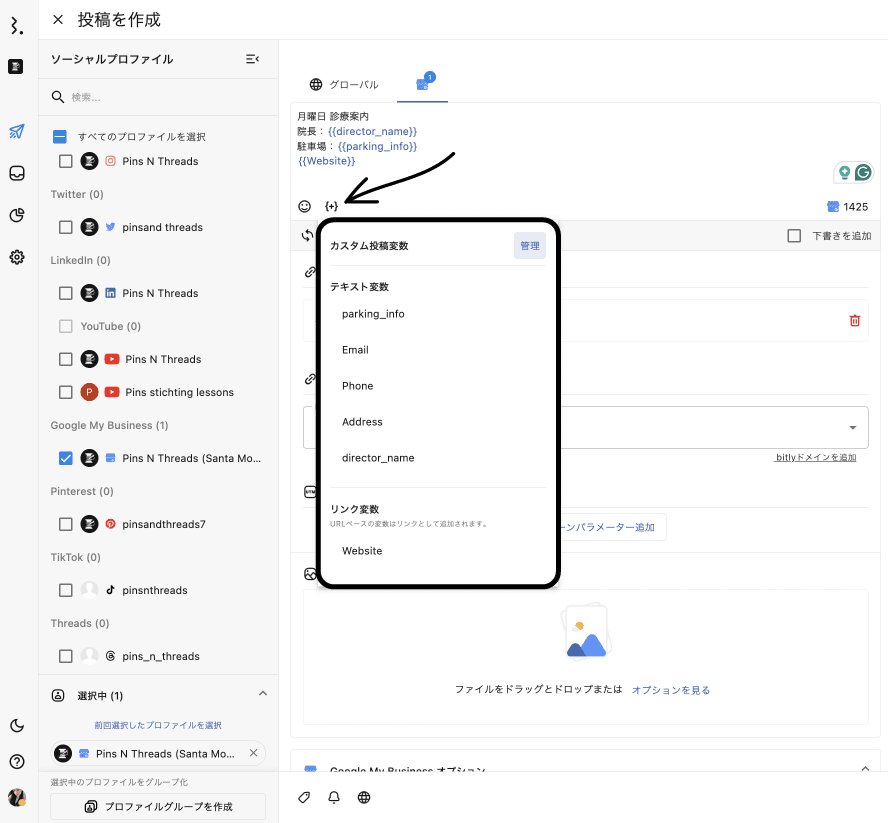The image size is (888, 823).
Task: Open the analytics pie chart icon
Action: pos(16,215)
